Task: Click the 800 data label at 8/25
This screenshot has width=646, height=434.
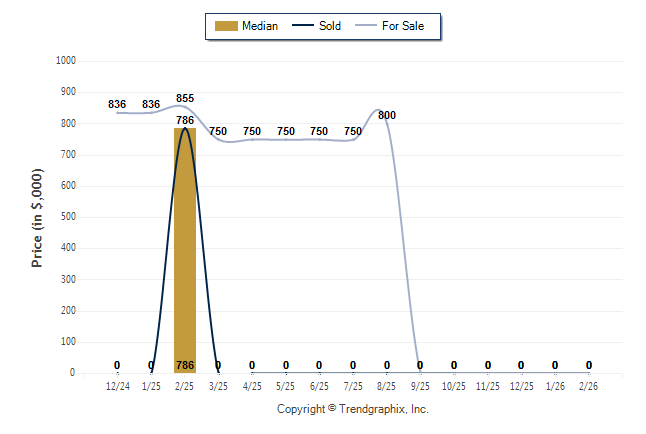Action: coord(387,116)
